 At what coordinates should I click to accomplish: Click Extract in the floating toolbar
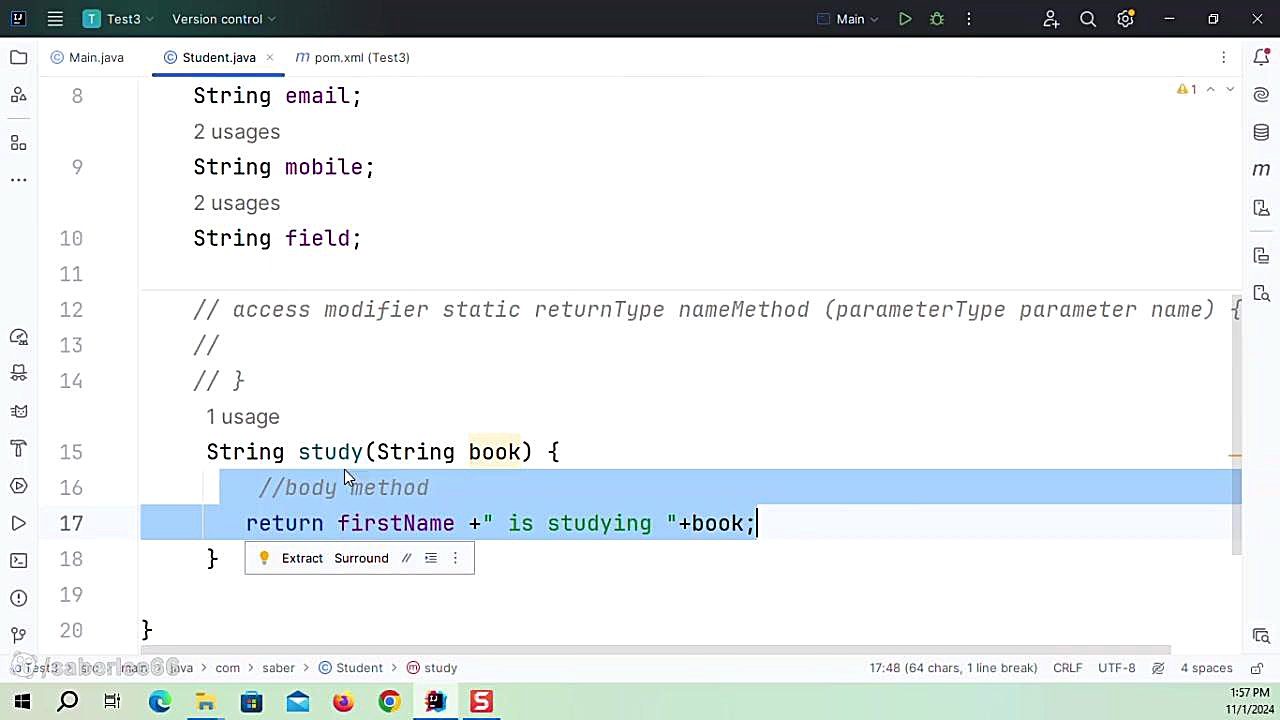[x=302, y=558]
